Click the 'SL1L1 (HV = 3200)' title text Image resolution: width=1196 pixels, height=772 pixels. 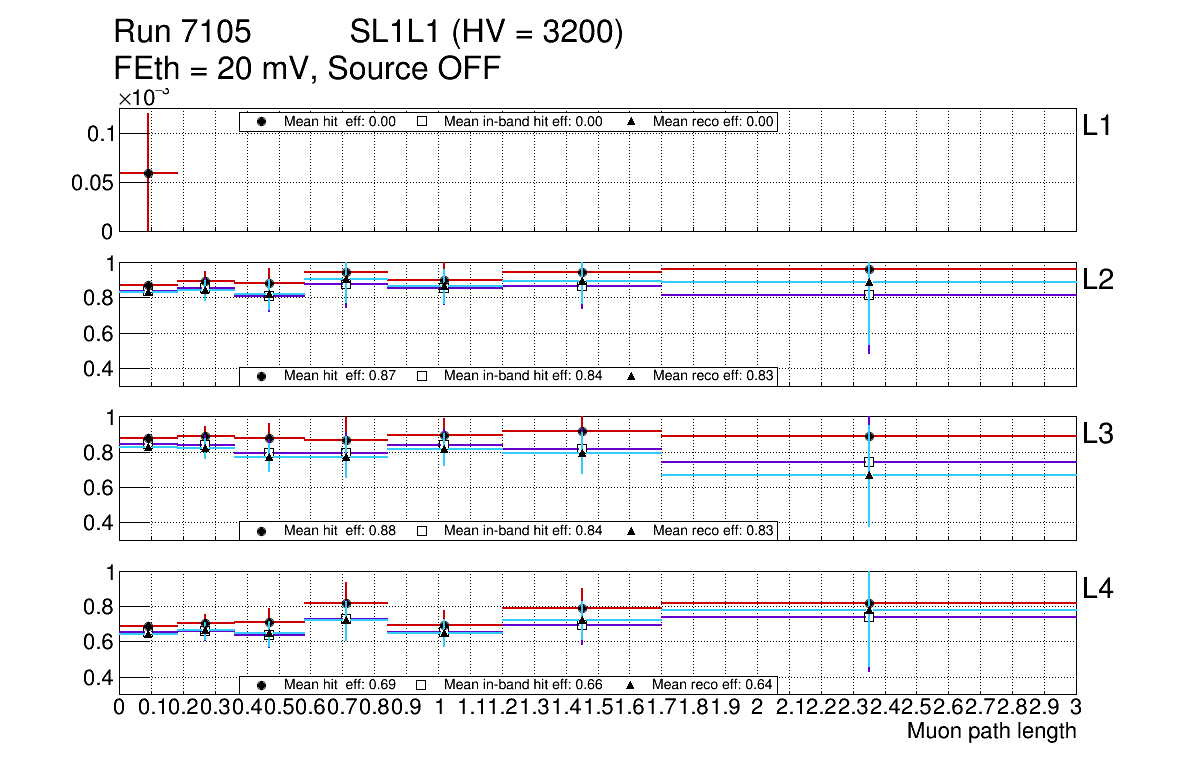click(486, 34)
